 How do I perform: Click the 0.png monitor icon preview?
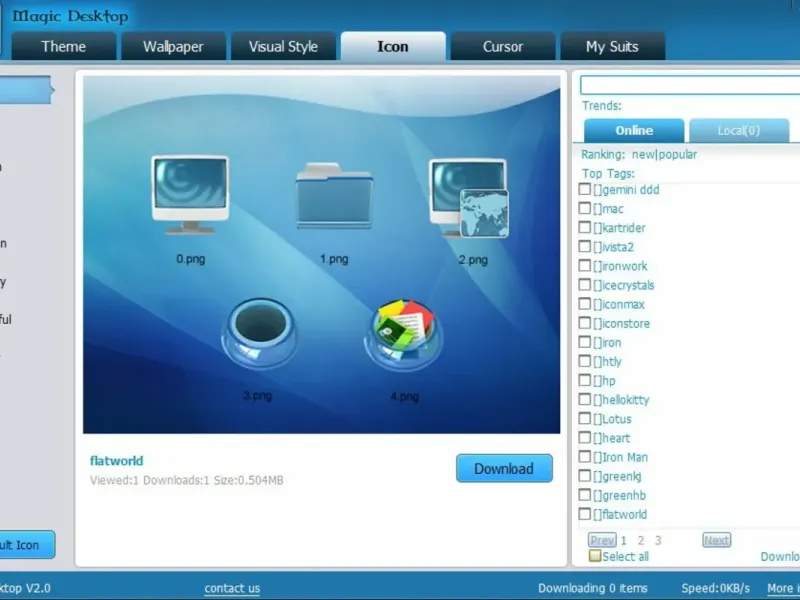click(x=190, y=194)
